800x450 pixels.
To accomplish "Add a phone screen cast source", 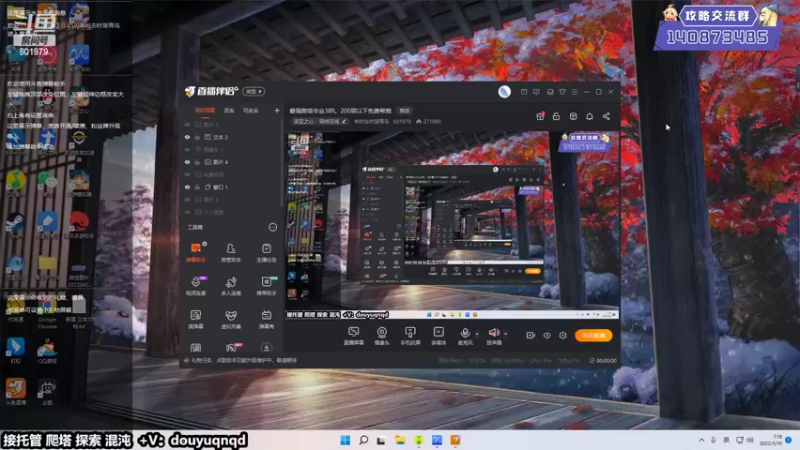I will pos(410,335).
